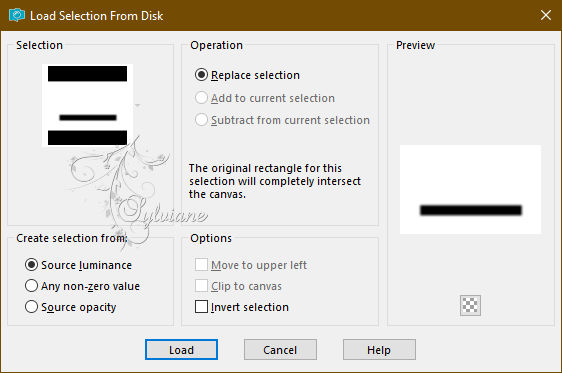Enable the Invert selection checkbox

(201, 307)
